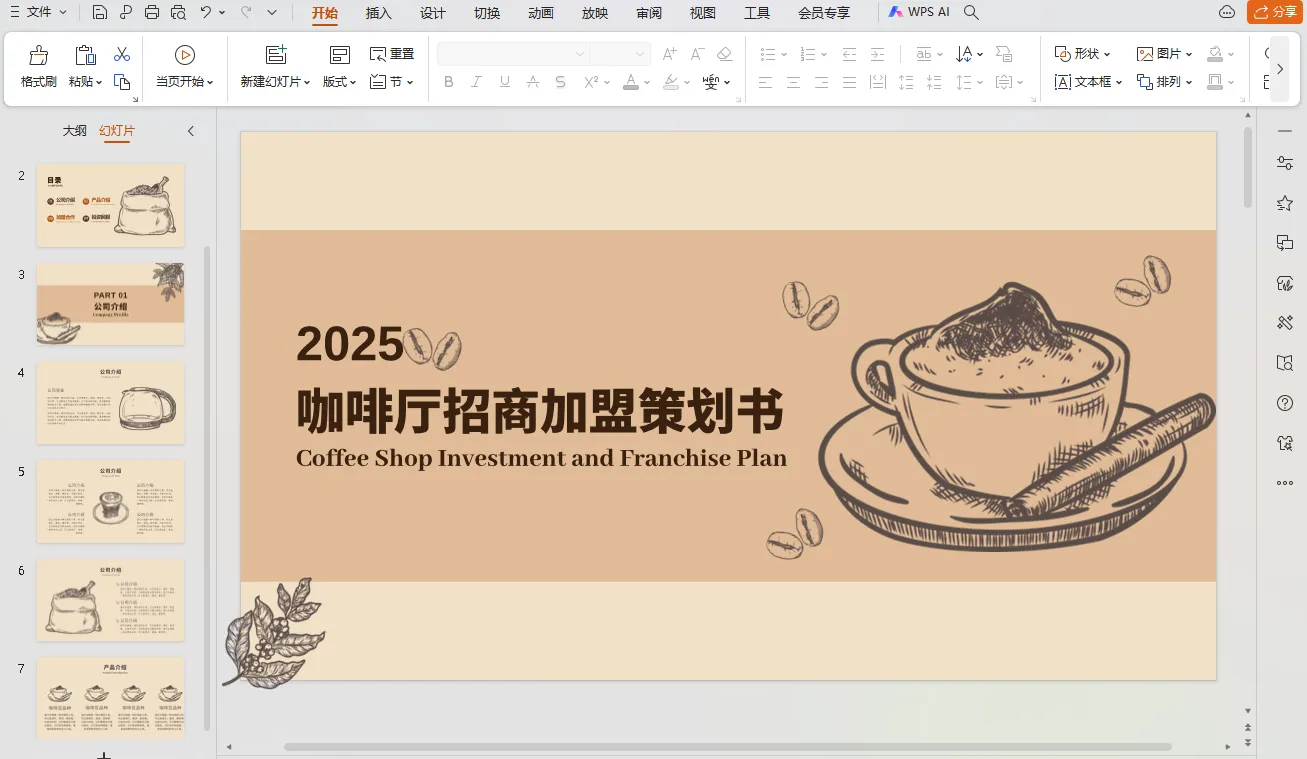Click the Save icon in the title bar
The width and height of the screenshot is (1307, 759).
click(99, 12)
